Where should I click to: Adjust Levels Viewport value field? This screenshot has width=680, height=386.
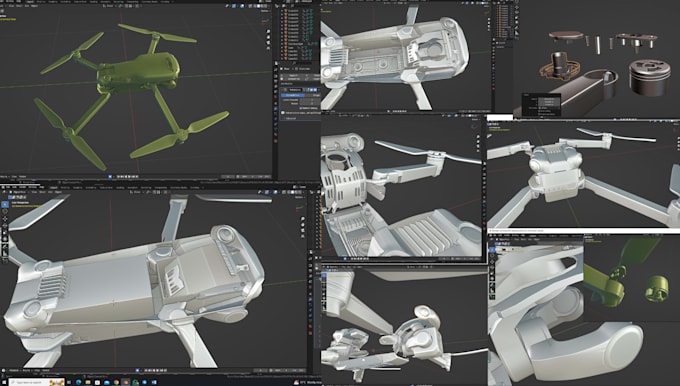click(x=310, y=100)
